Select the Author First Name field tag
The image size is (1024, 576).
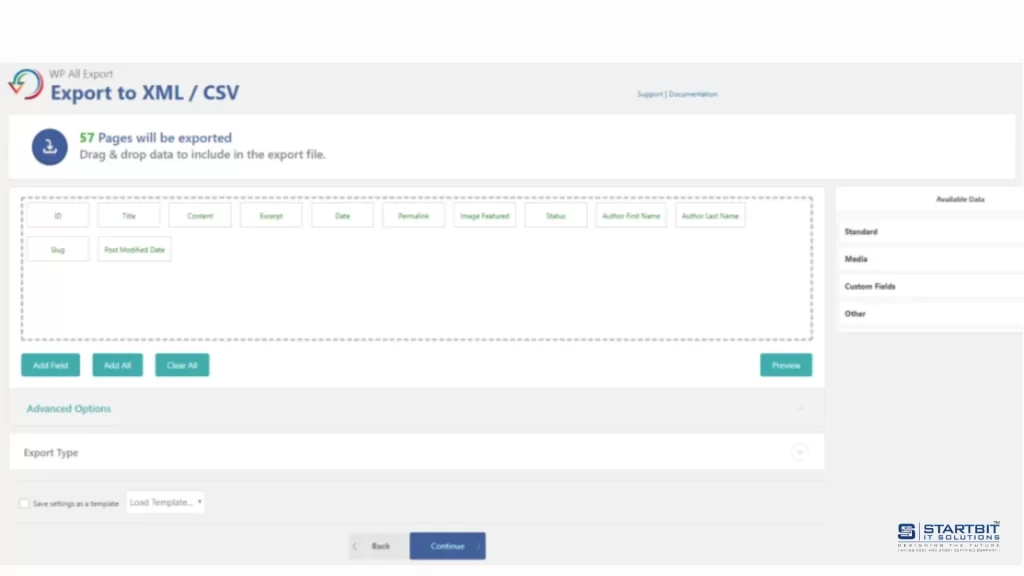[631, 215]
